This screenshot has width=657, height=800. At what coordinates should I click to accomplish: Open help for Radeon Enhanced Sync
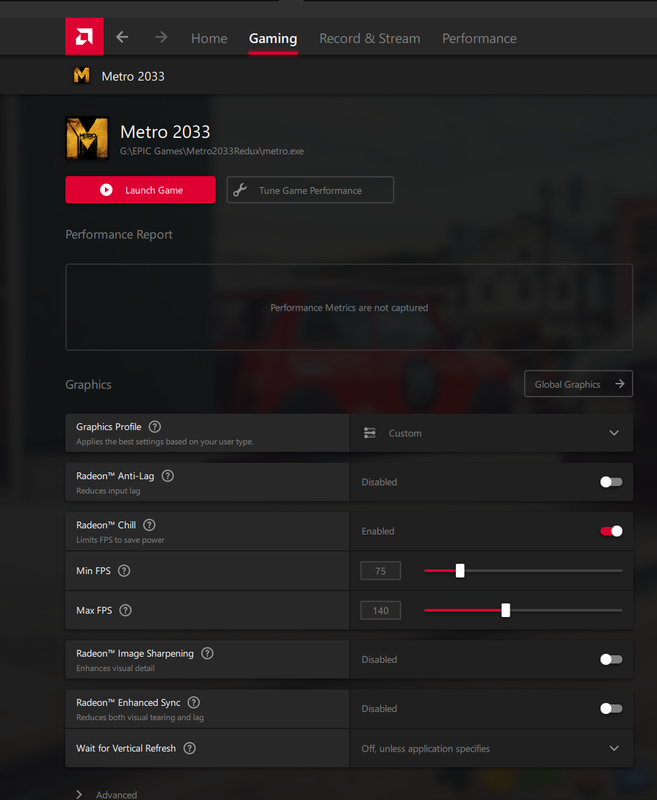pyautogui.click(x=194, y=703)
